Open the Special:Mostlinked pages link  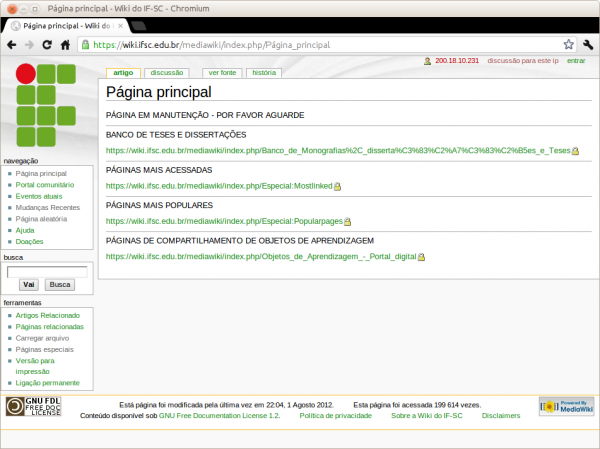pos(218,185)
